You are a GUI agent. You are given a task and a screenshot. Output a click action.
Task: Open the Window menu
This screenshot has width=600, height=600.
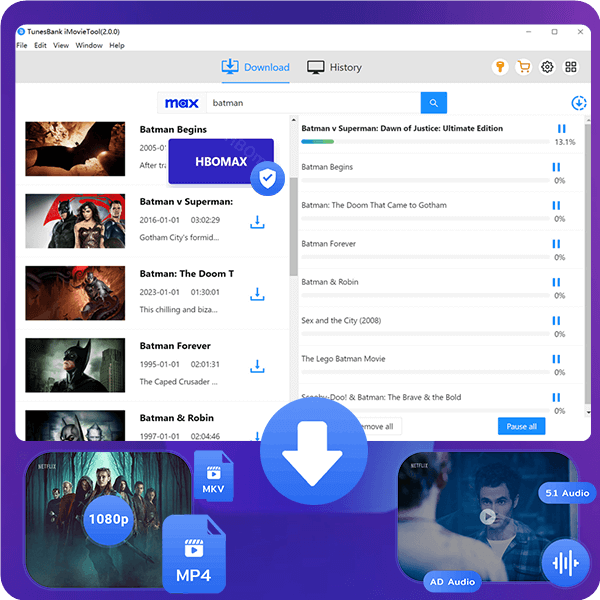(x=89, y=45)
